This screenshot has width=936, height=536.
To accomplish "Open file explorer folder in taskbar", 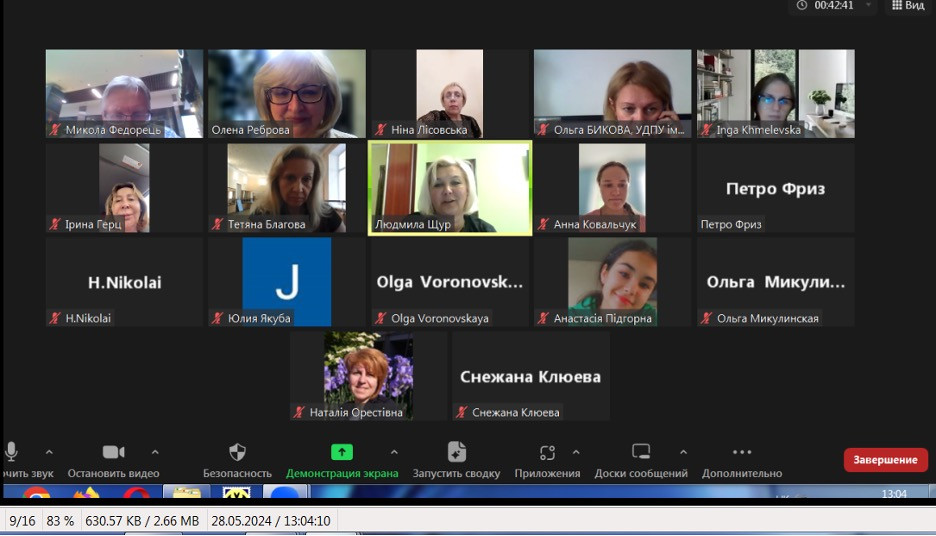I will (186, 492).
